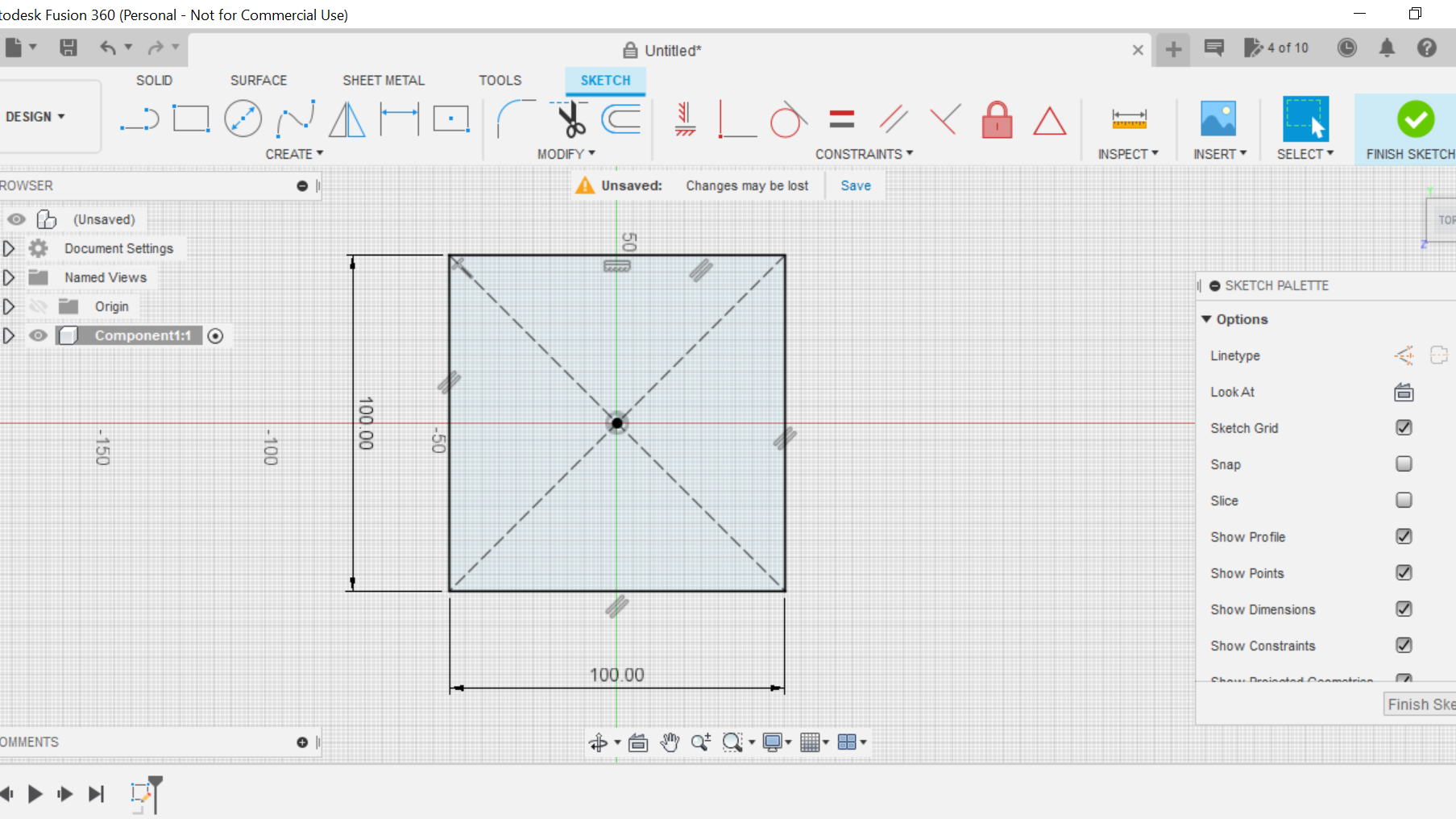Enable the Snap option
Viewport: 1456px width, 819px height.
tap(1404, 464)
